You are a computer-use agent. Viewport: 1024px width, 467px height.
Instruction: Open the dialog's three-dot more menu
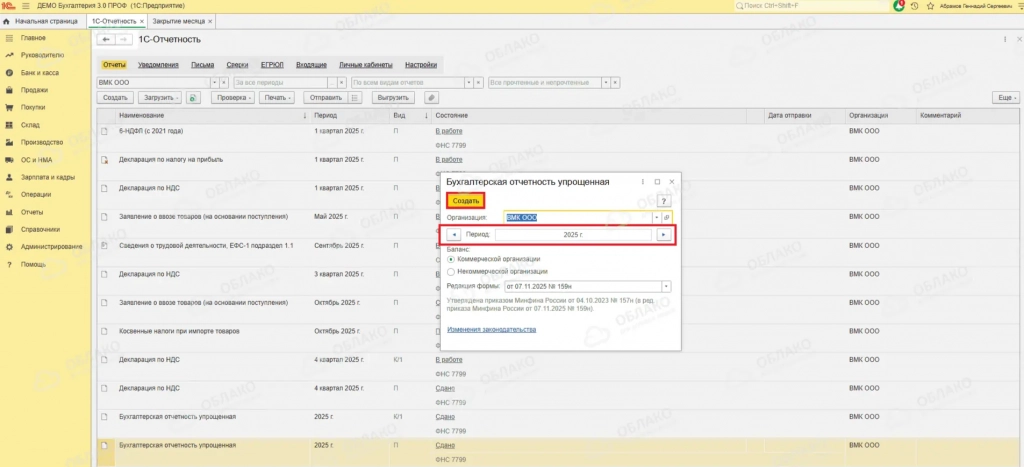coord(643,182)
